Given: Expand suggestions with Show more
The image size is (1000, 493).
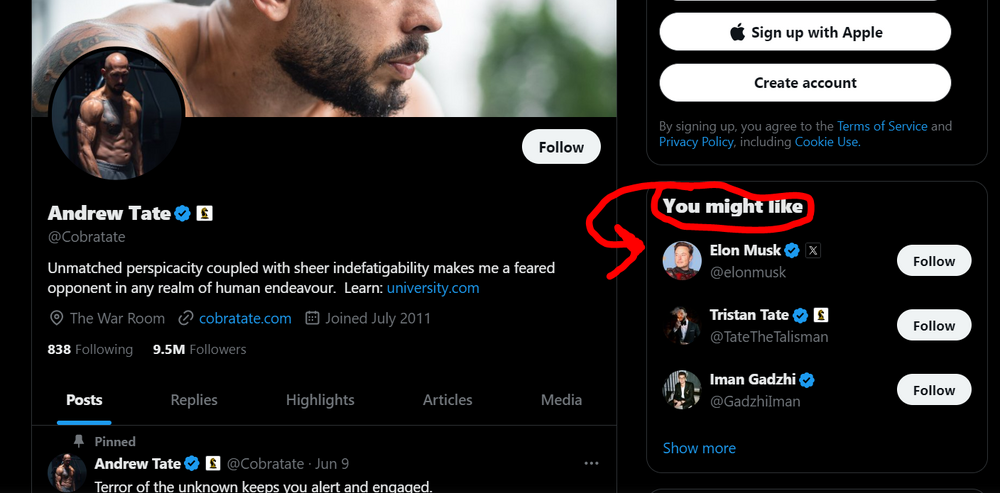Looking at the screenshot, I should [699, 448].
